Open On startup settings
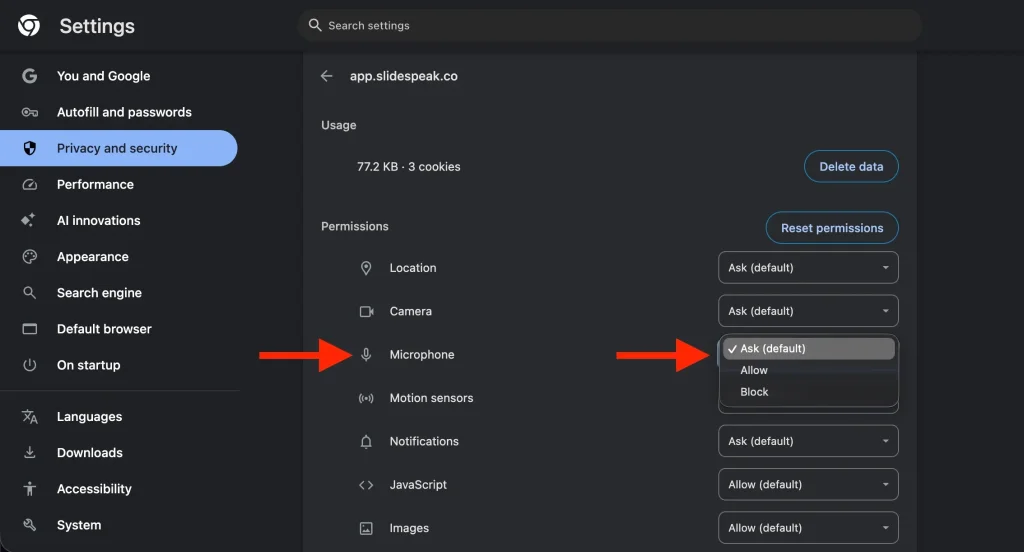Image resolution: width=1024 pixels, height=552 pixels. point(118,365)
